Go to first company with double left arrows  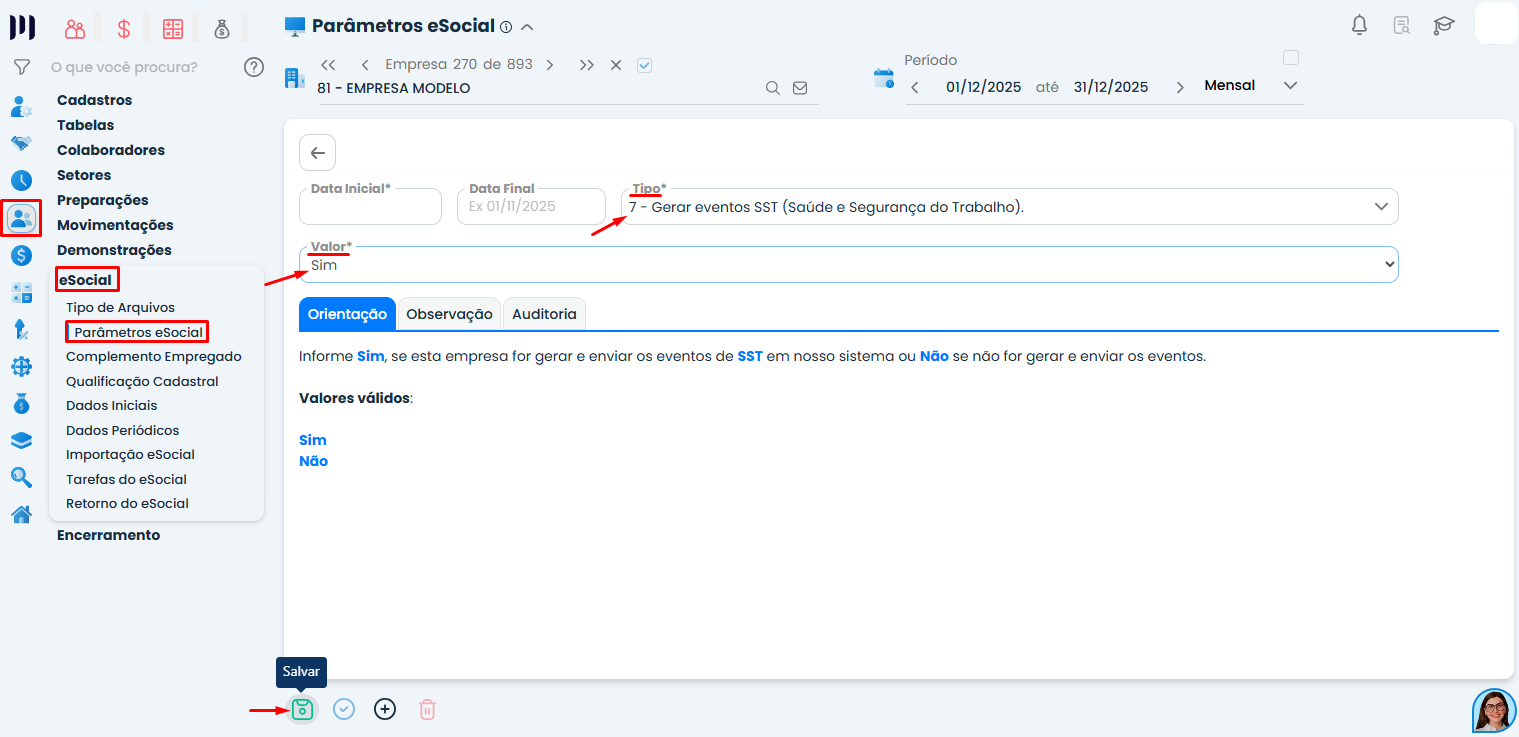click(327, 65)
